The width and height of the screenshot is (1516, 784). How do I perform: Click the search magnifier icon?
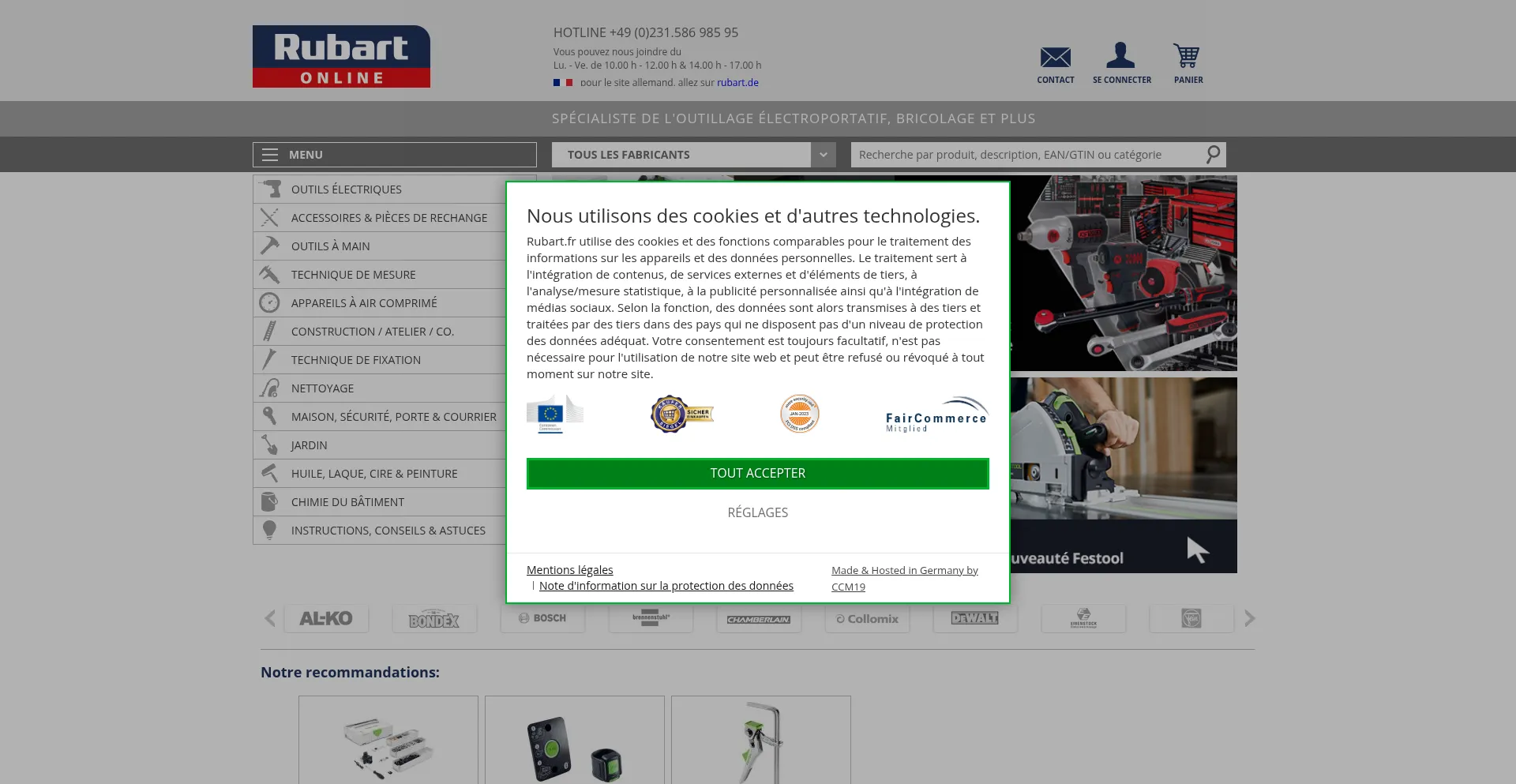tap(1213, 155)
